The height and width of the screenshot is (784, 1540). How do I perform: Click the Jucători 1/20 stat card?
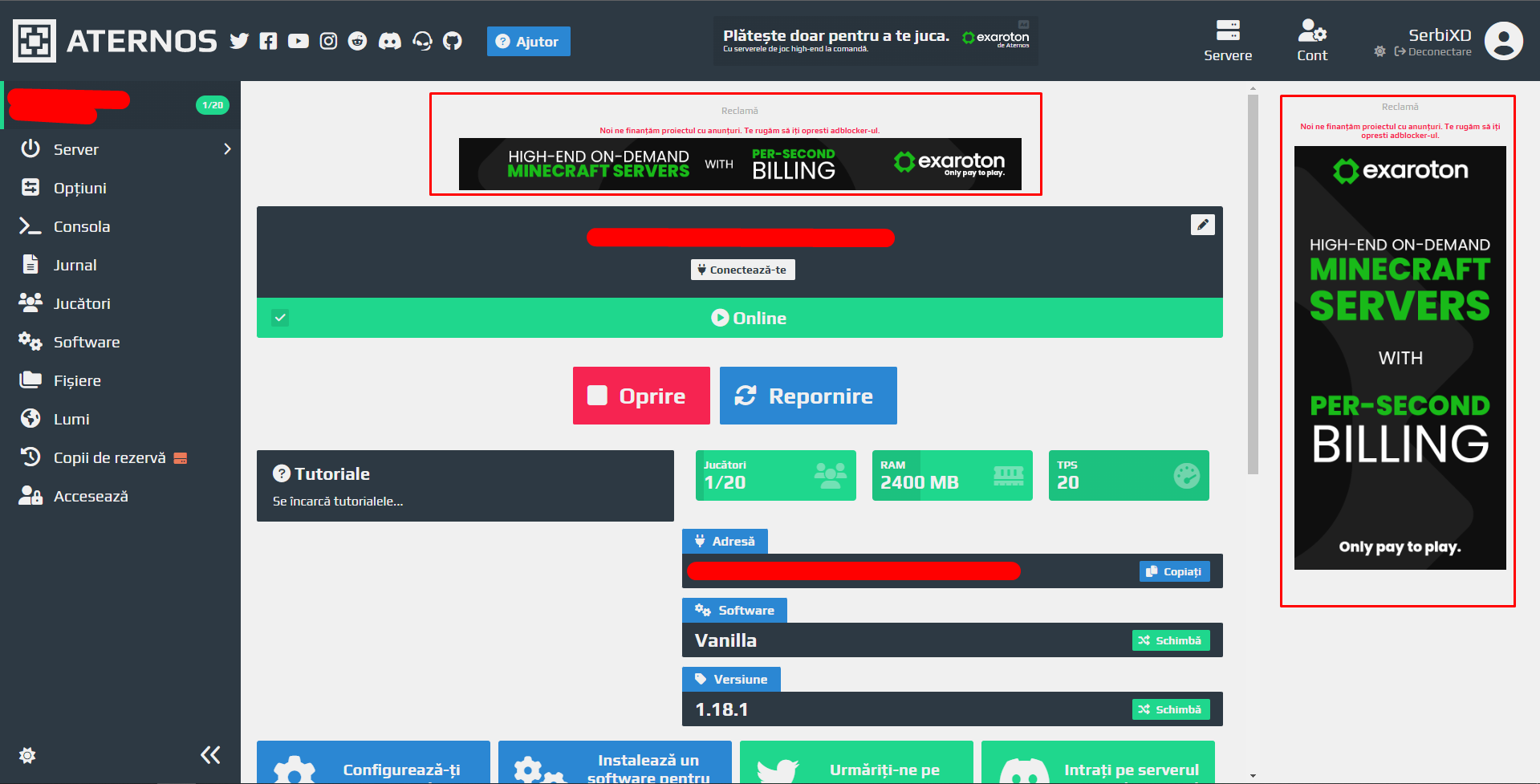pos(776,475)
